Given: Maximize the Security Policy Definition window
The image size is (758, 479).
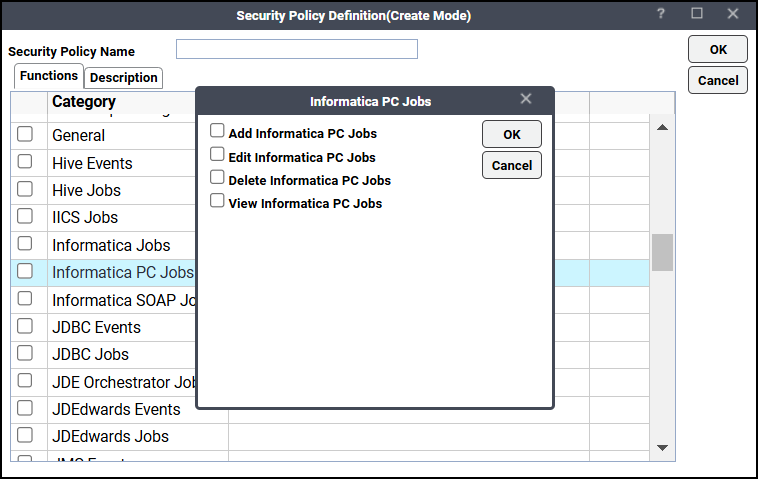Looking at the screenshot, I should point(697,14).
